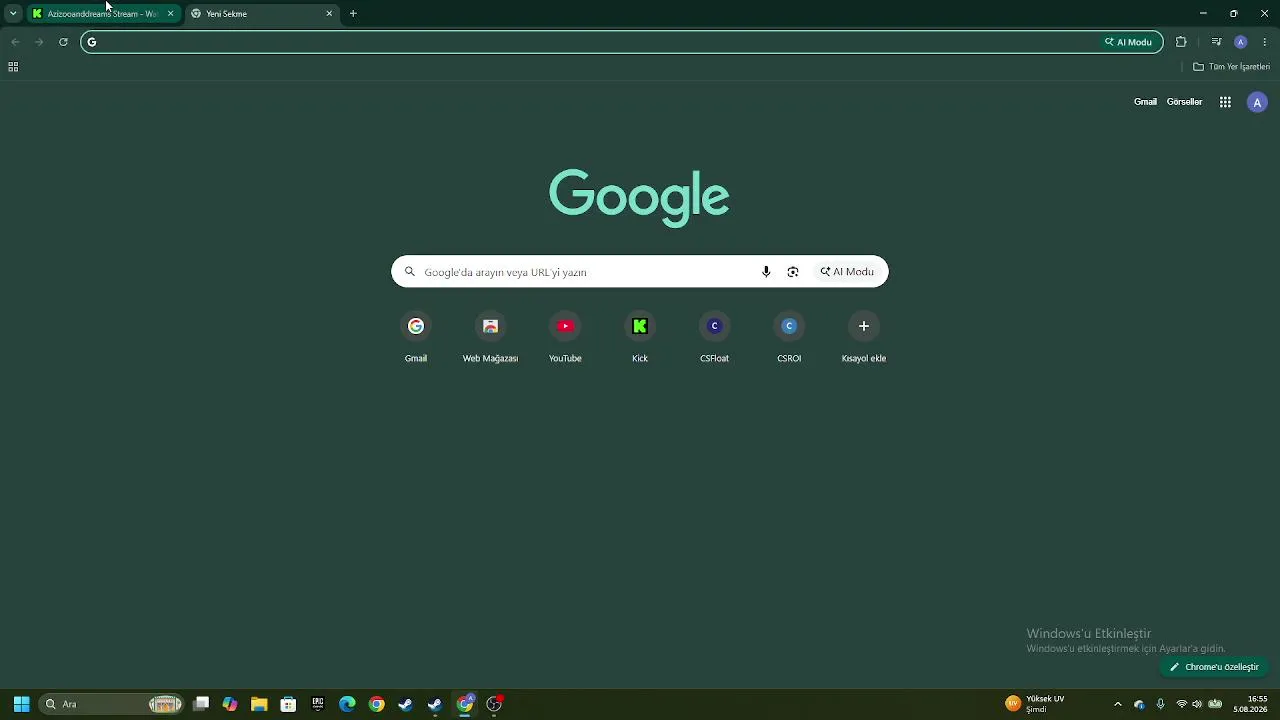Image resolution: width=1280 pixels, height=720 pixels.
Task: Open the Extensions puzzle icon
Action: click(x=1181, y=42)
